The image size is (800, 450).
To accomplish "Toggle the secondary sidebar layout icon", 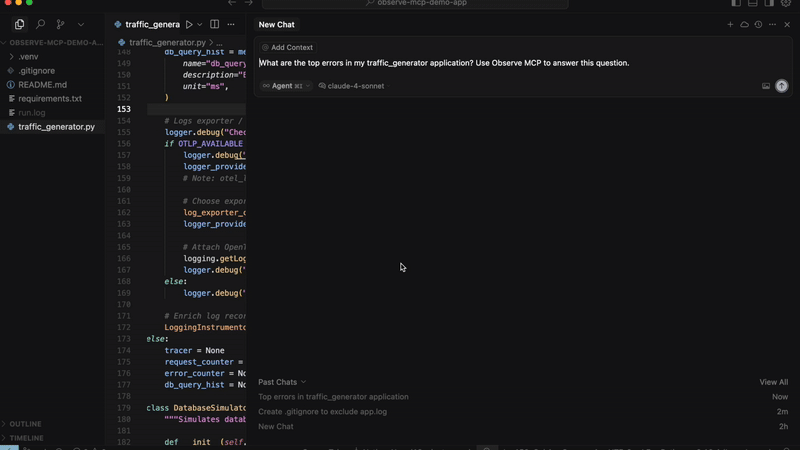I will (x=769, y=3).
